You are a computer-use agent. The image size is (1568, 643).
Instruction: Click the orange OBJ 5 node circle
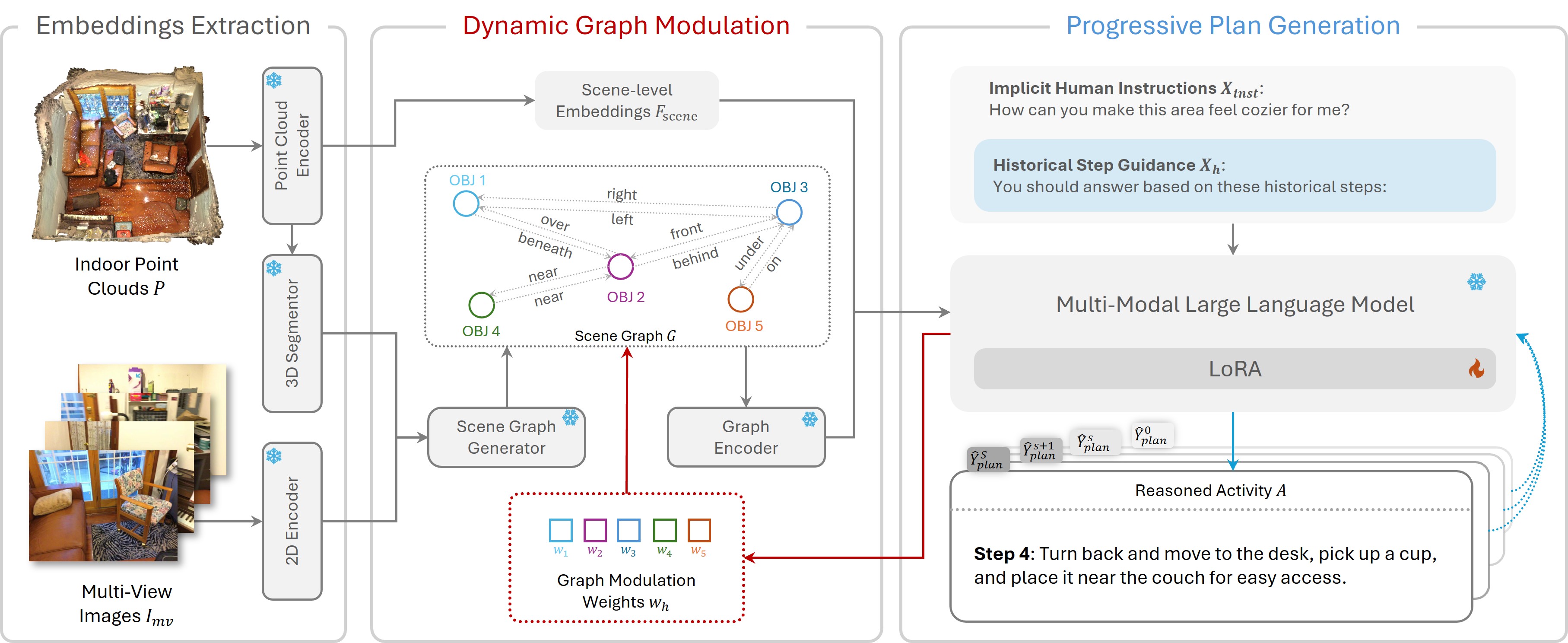tap(740, 299)
